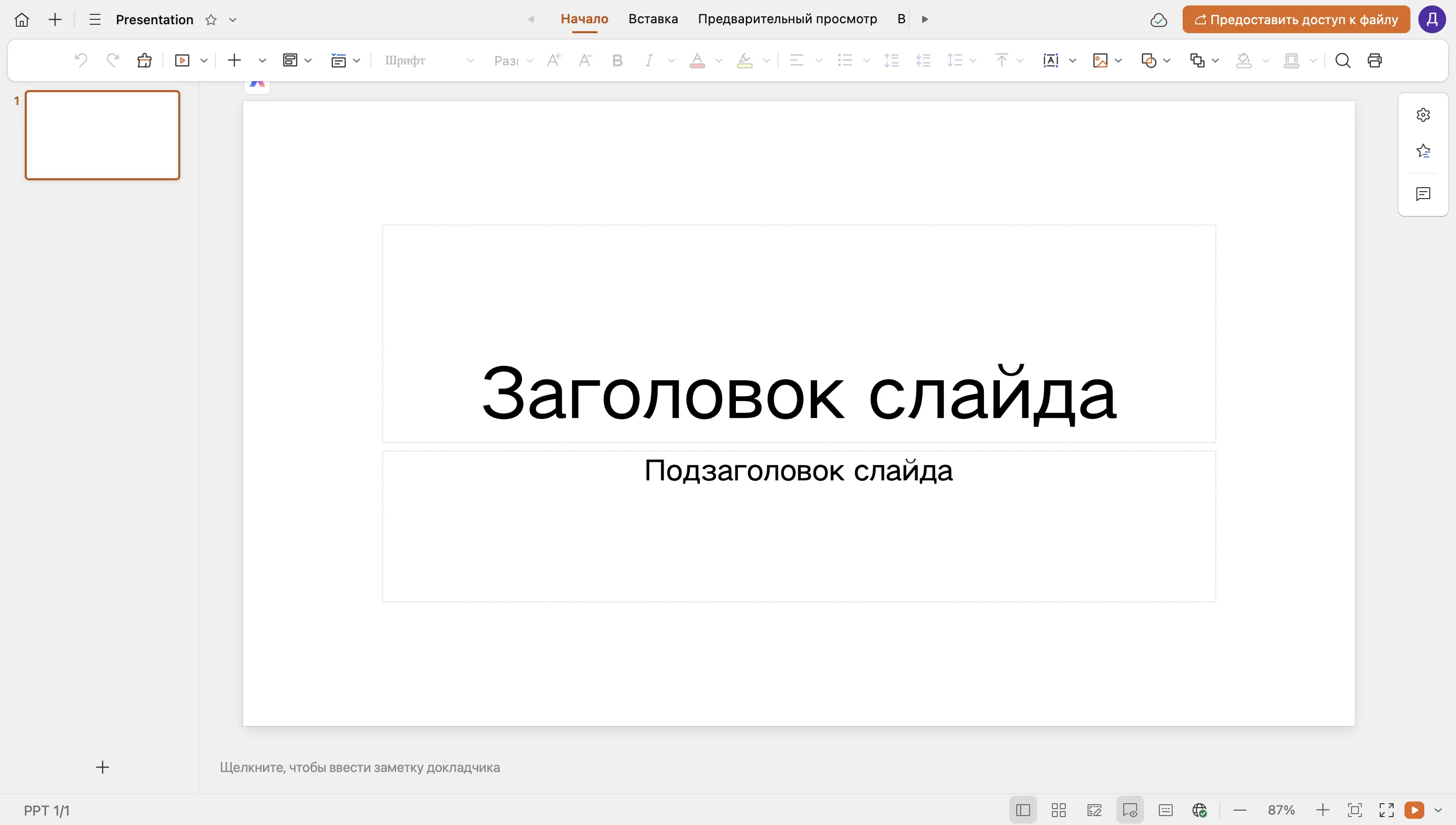Redo the last action
Image resolution: width=1456 pixels, height=825 pixels.
coord(113,60)
